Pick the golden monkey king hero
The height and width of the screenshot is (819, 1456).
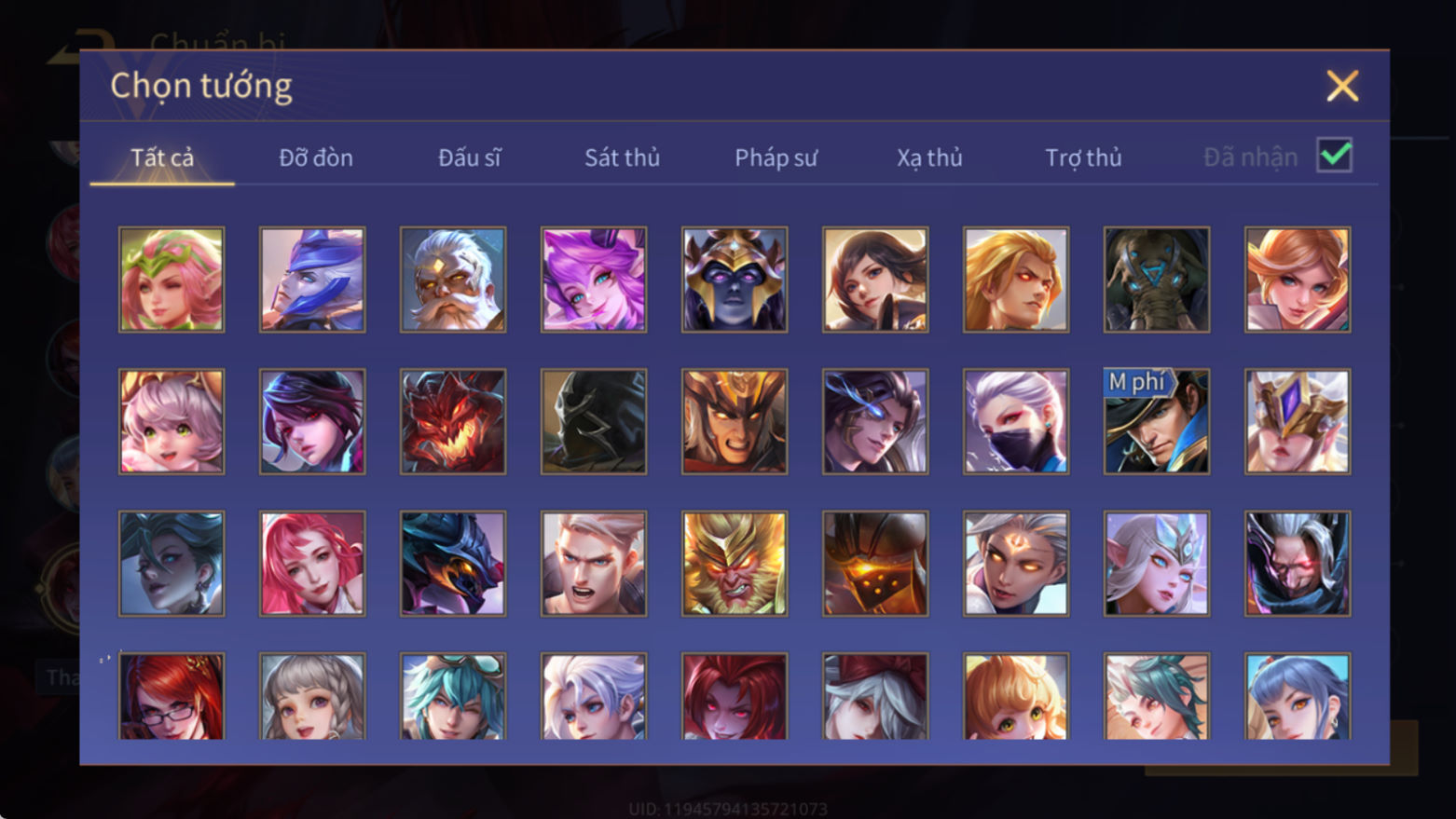(x=735, y=563)
